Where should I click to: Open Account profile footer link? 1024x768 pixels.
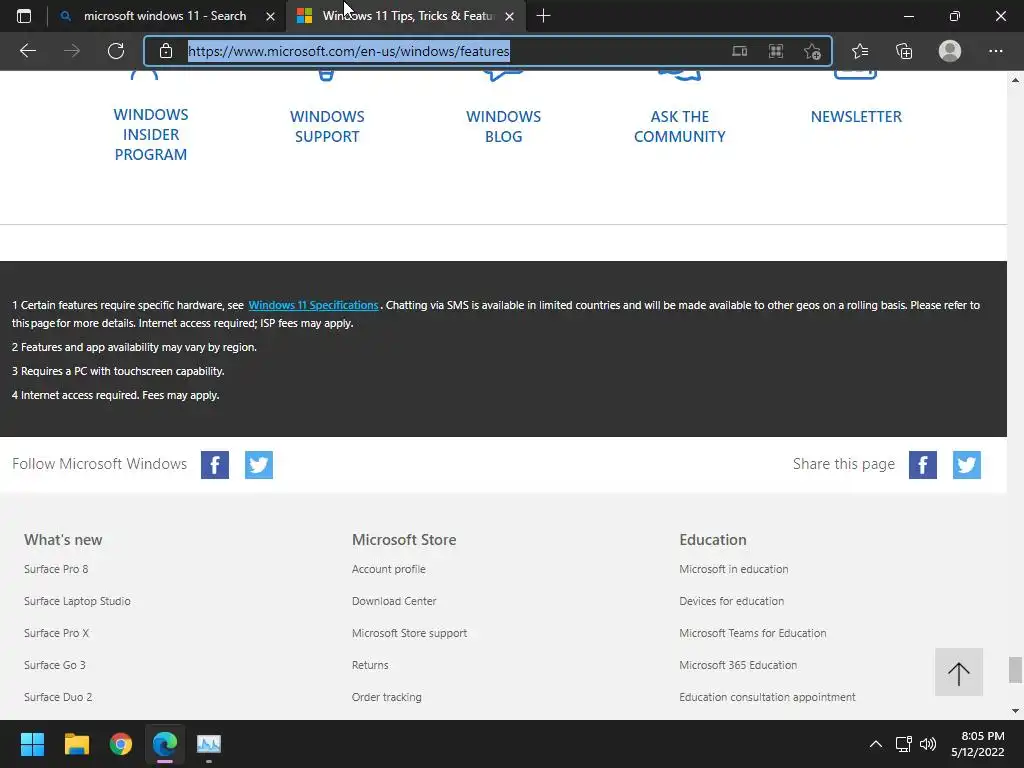389,569
